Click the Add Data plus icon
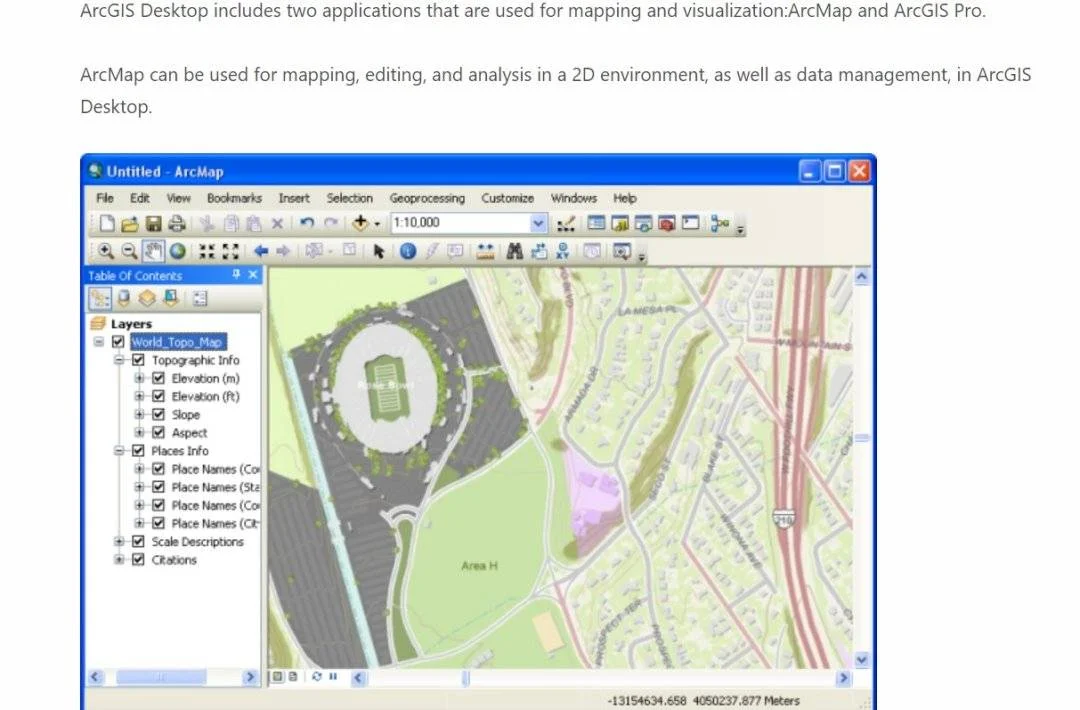Image resolution: width=1080 pixels, height=710 pixels. pyautogui.click(x=360, y=223)
